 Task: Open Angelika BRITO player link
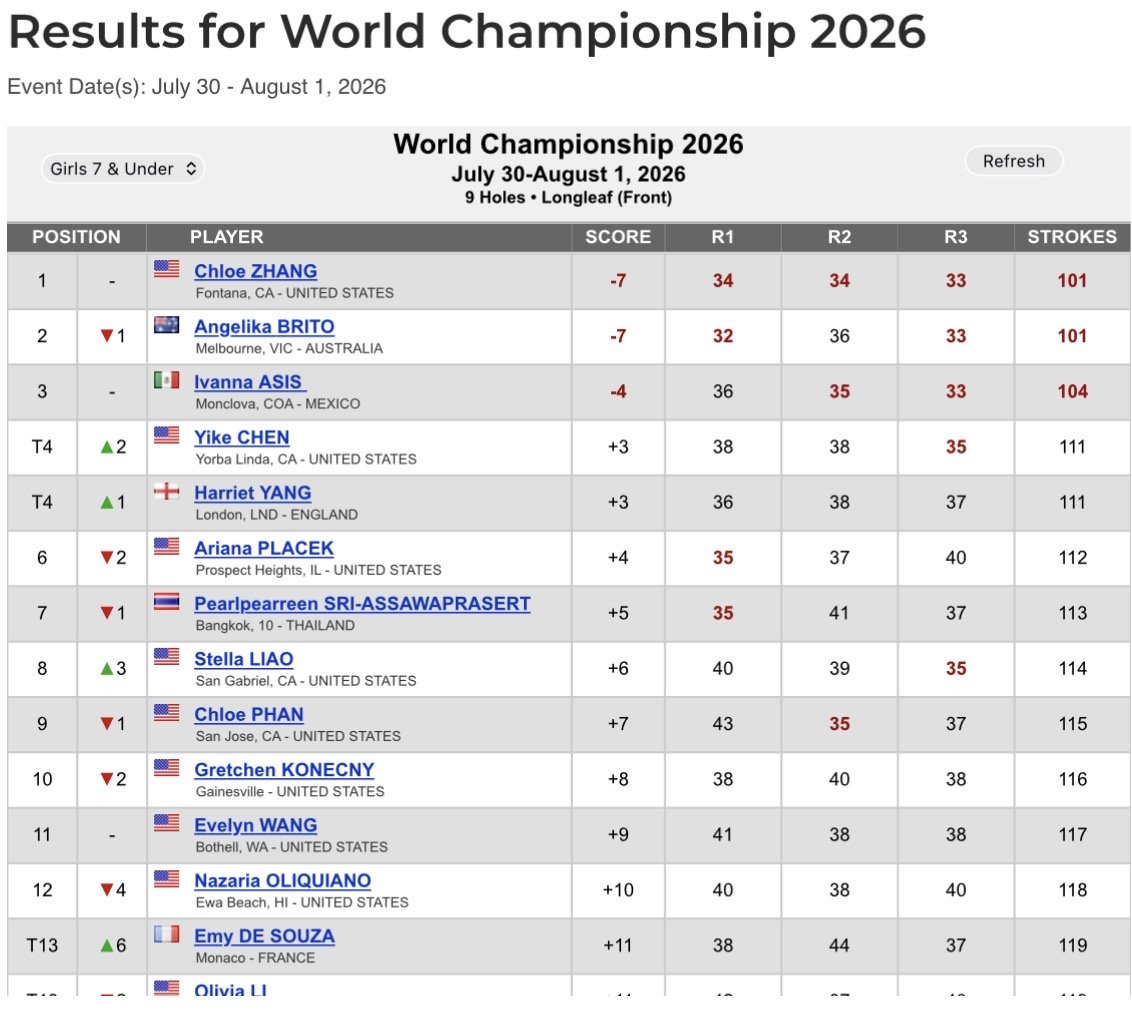point(264,327)
